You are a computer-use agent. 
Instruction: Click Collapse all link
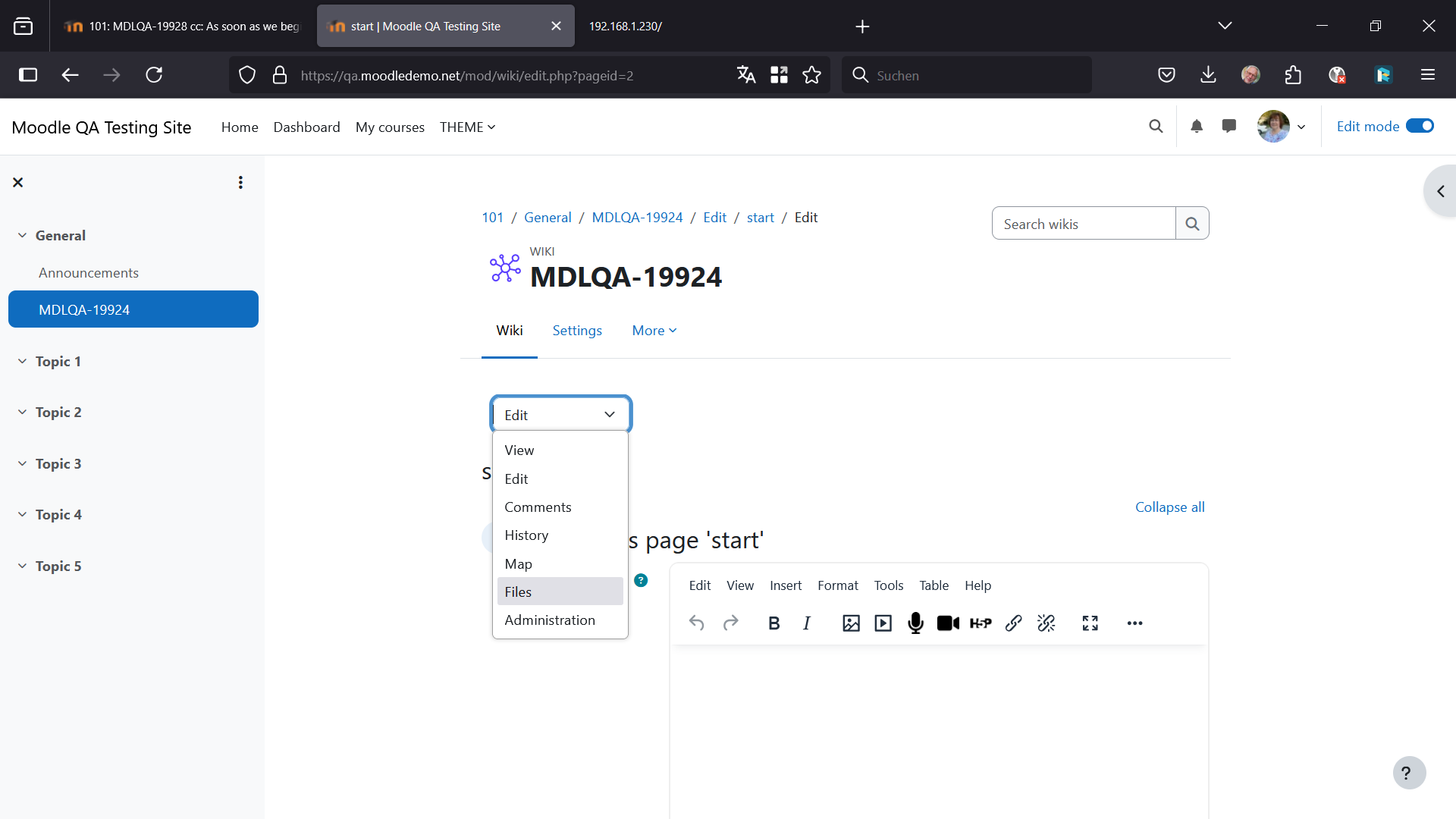point(1170,507)
